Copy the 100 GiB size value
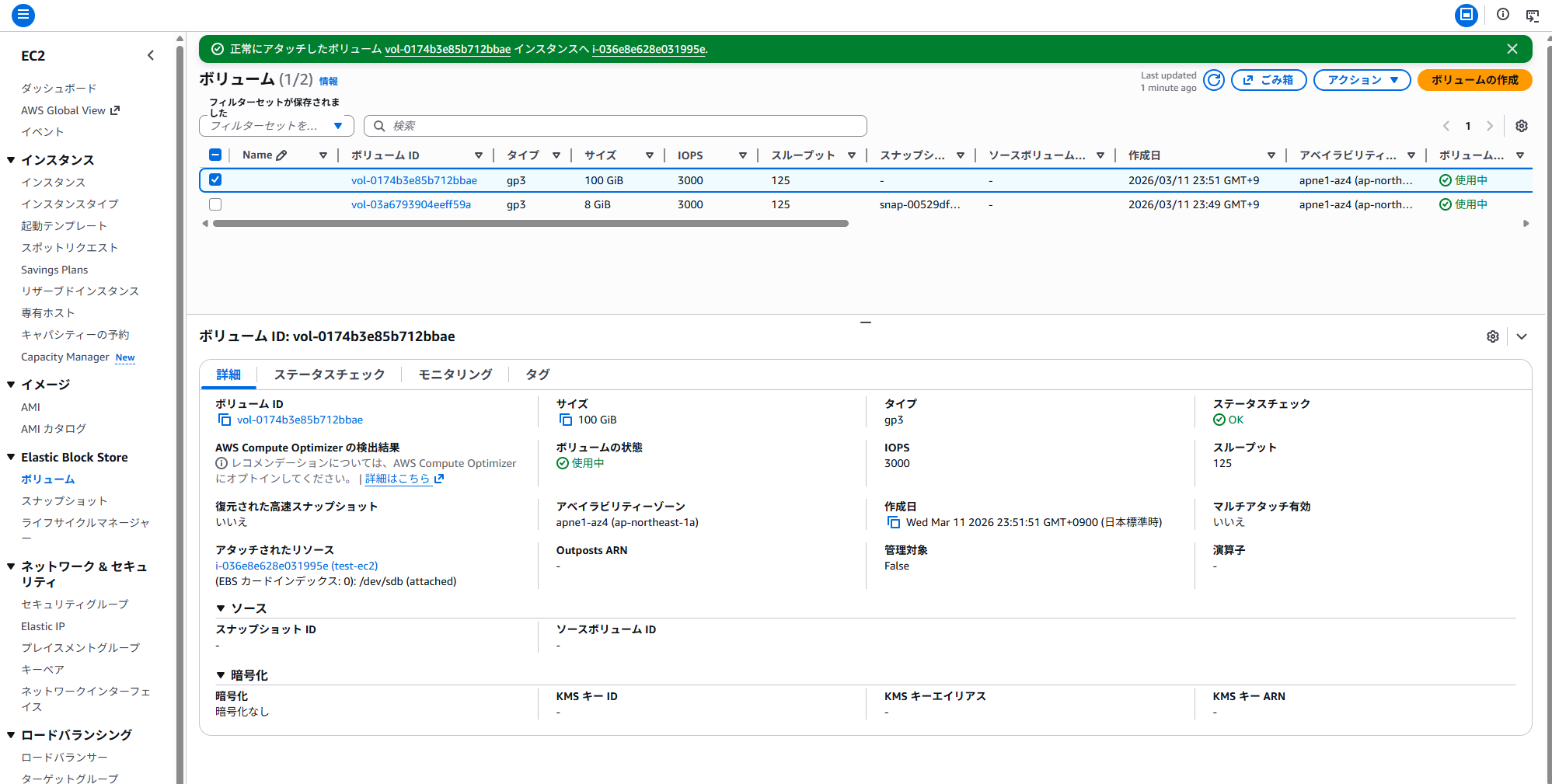This screenshot has width=1552, height=784. point(565,420)
